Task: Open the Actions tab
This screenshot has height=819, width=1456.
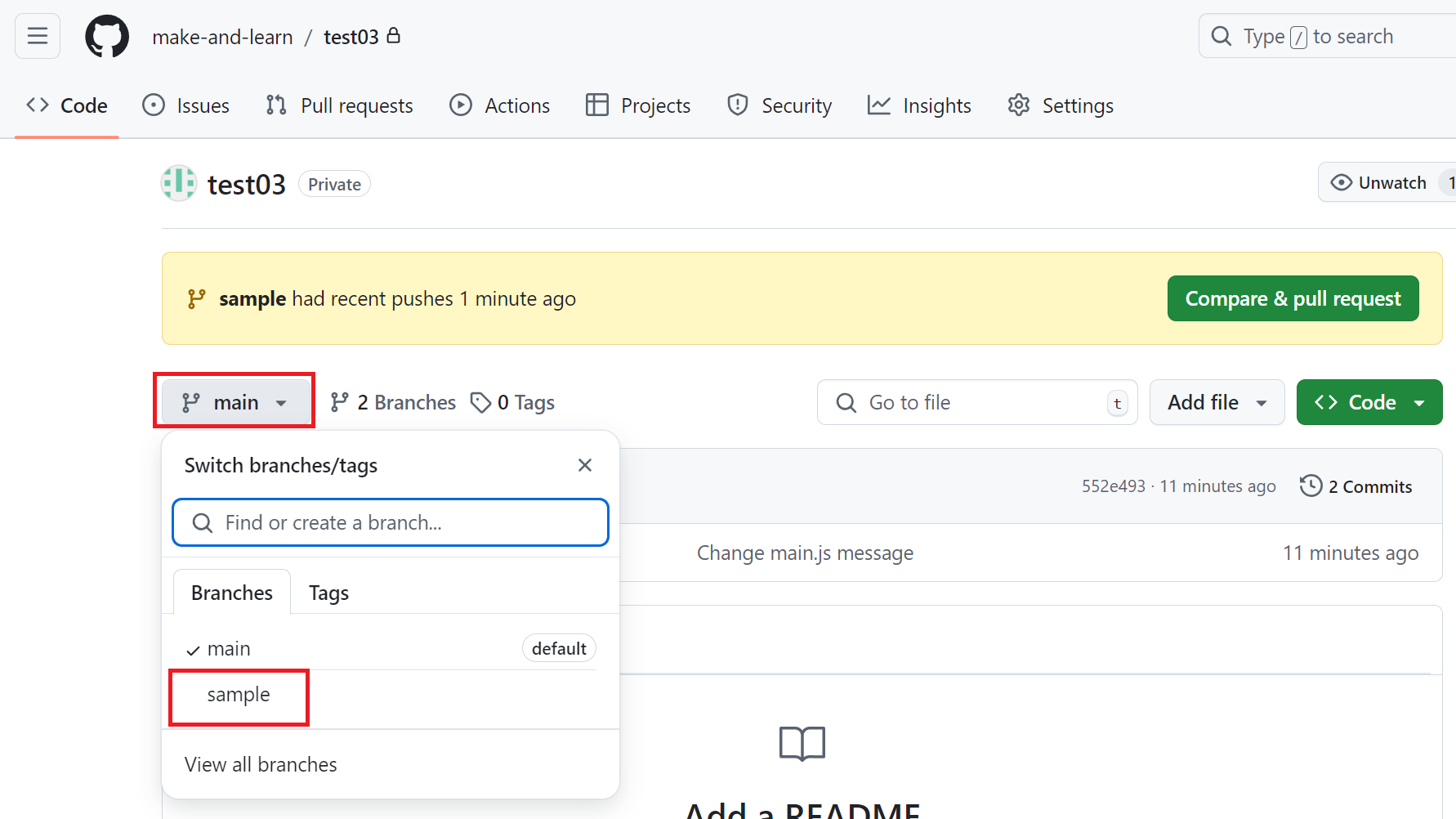Action: [x=499, y=105]
